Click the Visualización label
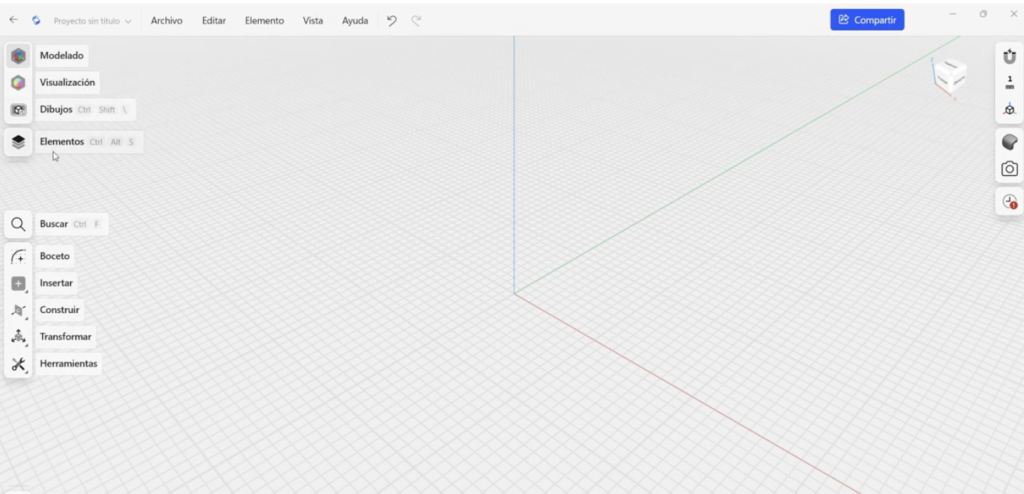 [67, 82]
